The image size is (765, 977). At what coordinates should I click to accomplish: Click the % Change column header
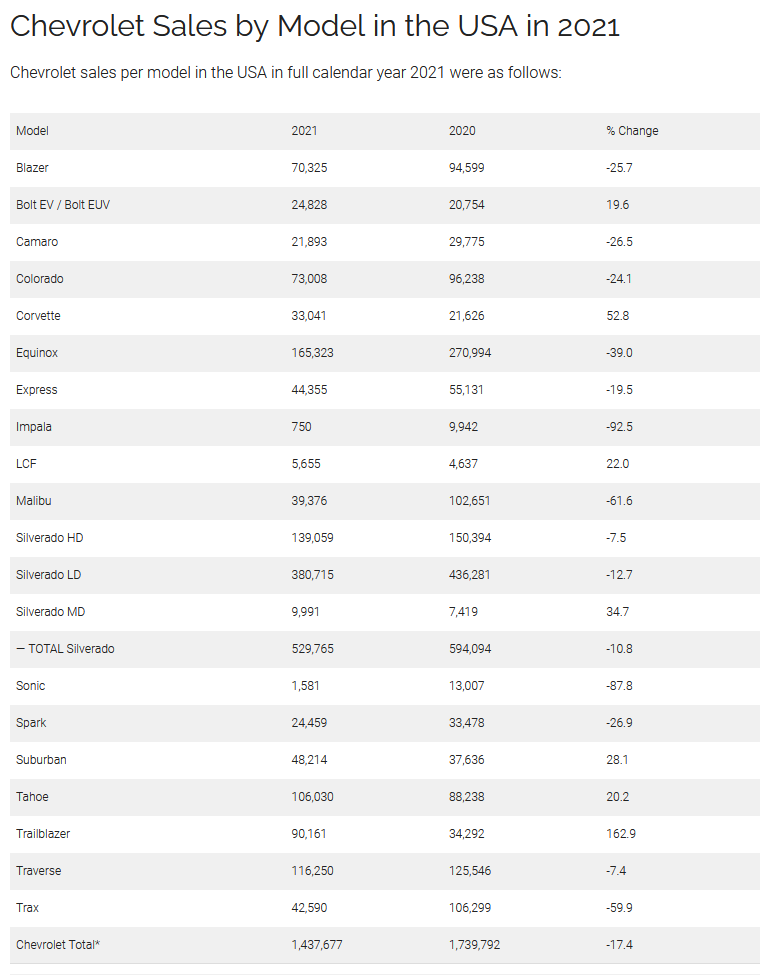tap(632, 131)
